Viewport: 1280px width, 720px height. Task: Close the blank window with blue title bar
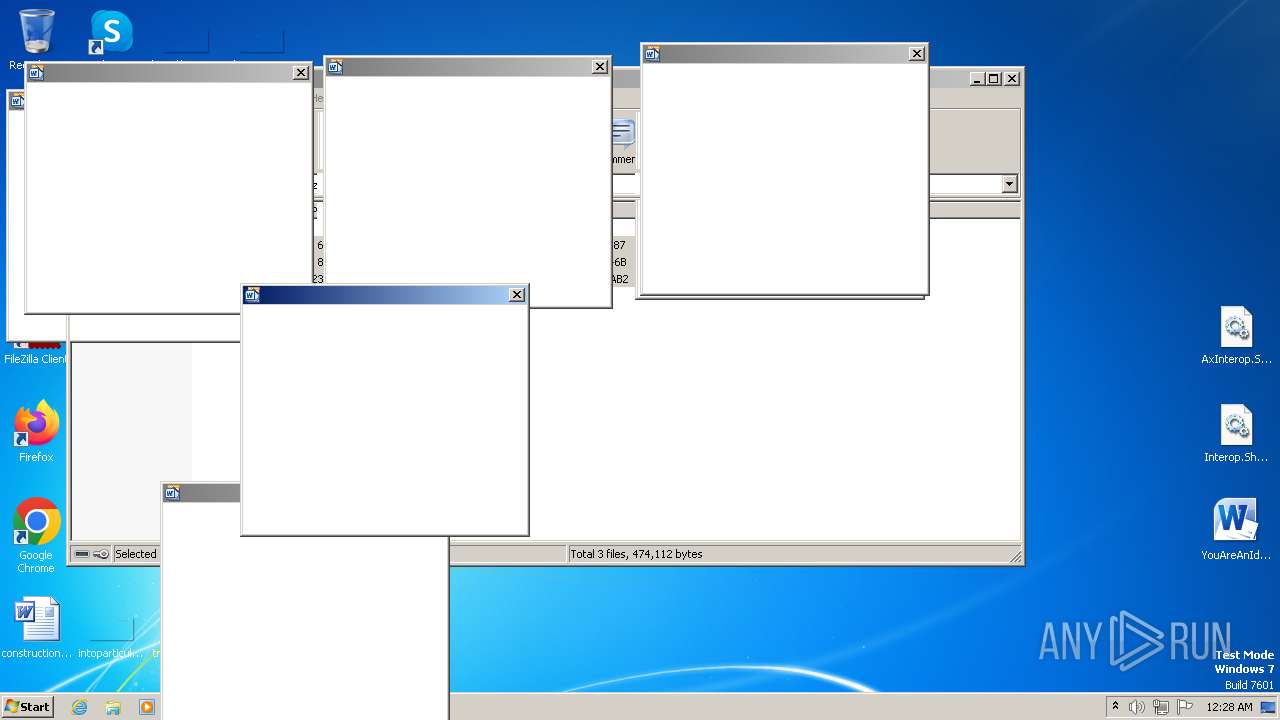(517, 294)
